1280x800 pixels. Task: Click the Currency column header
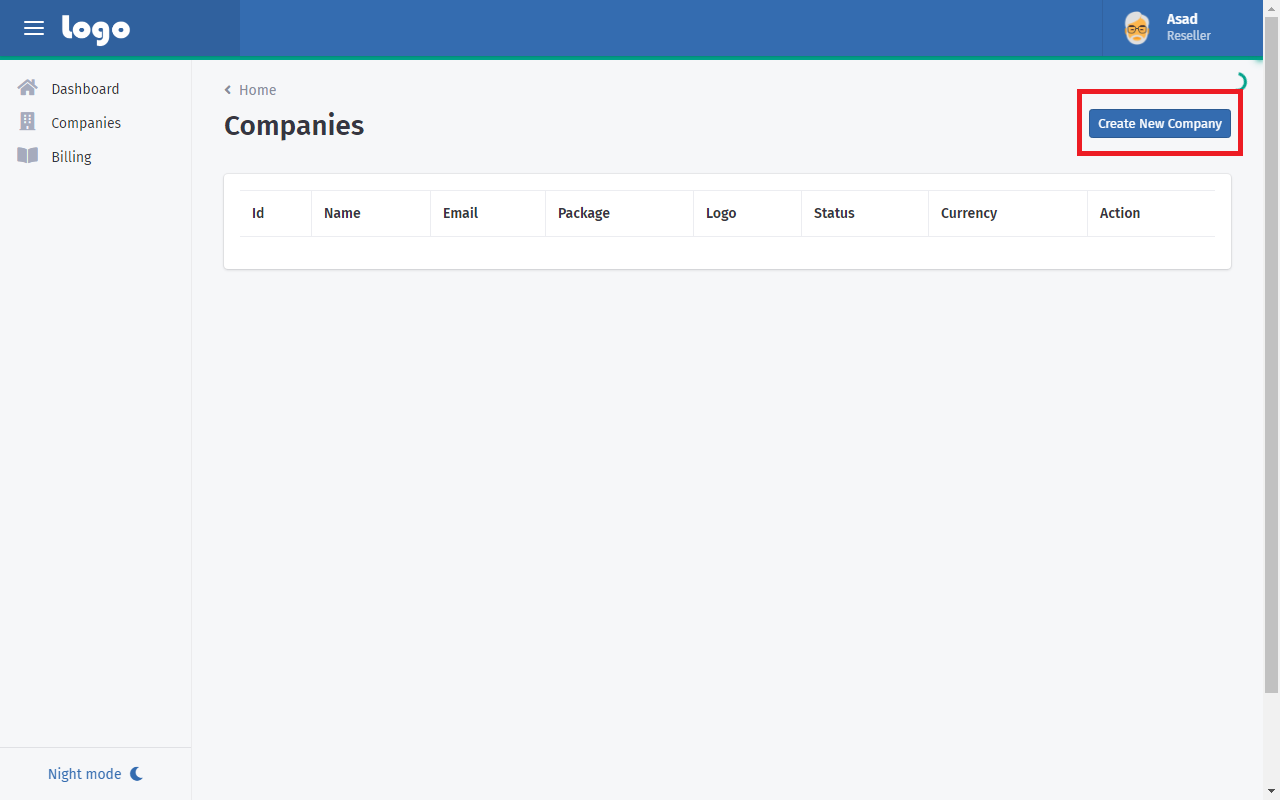pos(968,213)
